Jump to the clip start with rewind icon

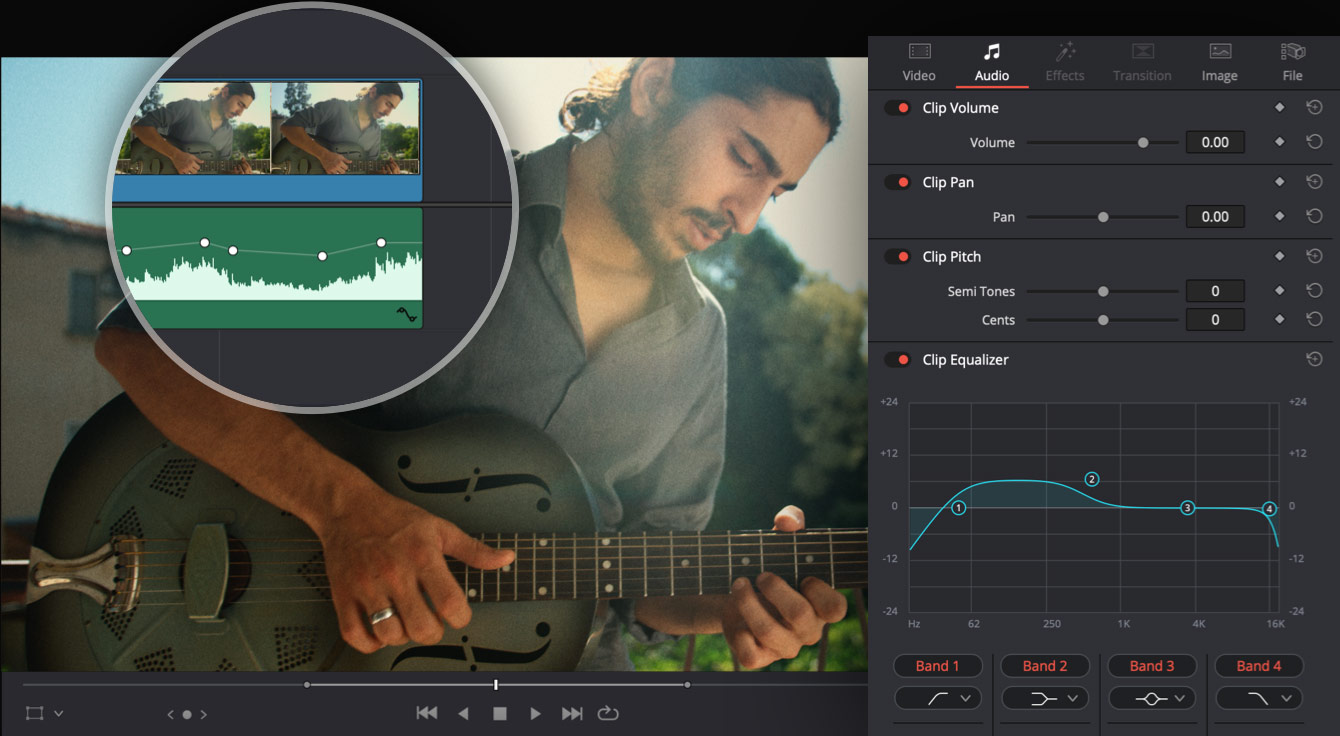point(427,712)
